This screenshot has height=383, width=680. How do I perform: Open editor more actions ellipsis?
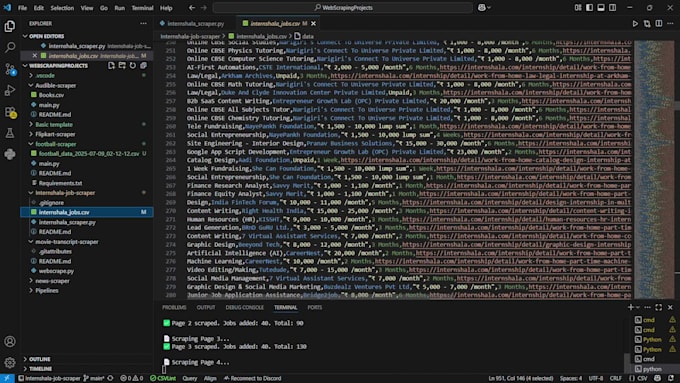point(670,23)
